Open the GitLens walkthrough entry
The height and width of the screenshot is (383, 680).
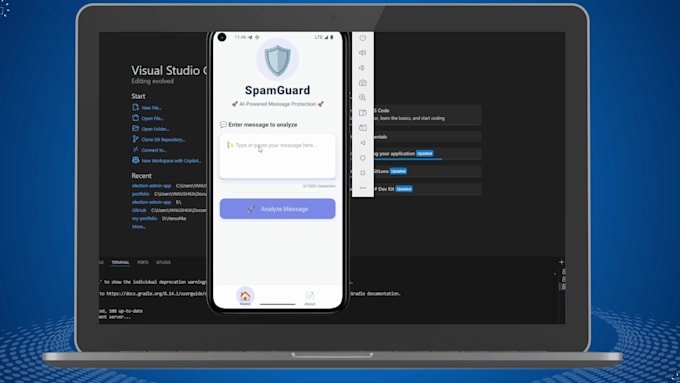click(427, 171)
